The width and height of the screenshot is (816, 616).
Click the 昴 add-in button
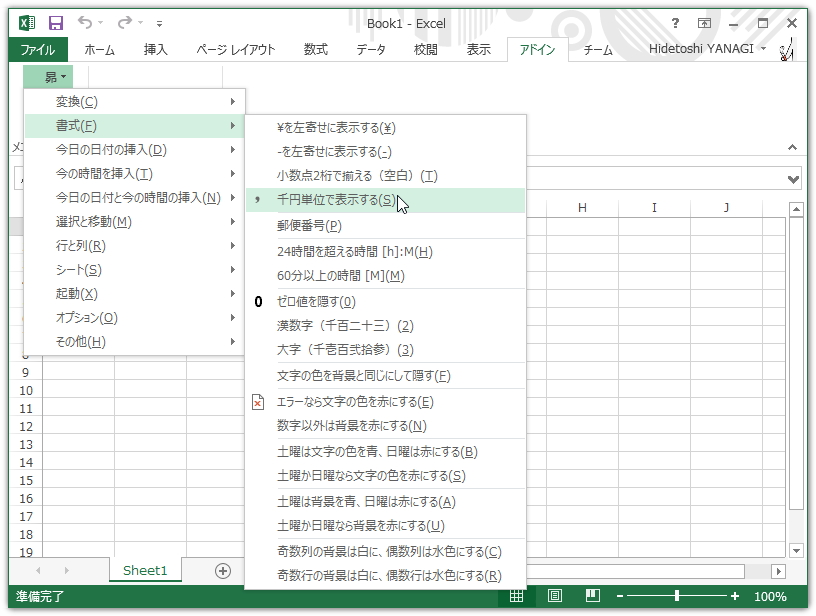pos(45,75)
